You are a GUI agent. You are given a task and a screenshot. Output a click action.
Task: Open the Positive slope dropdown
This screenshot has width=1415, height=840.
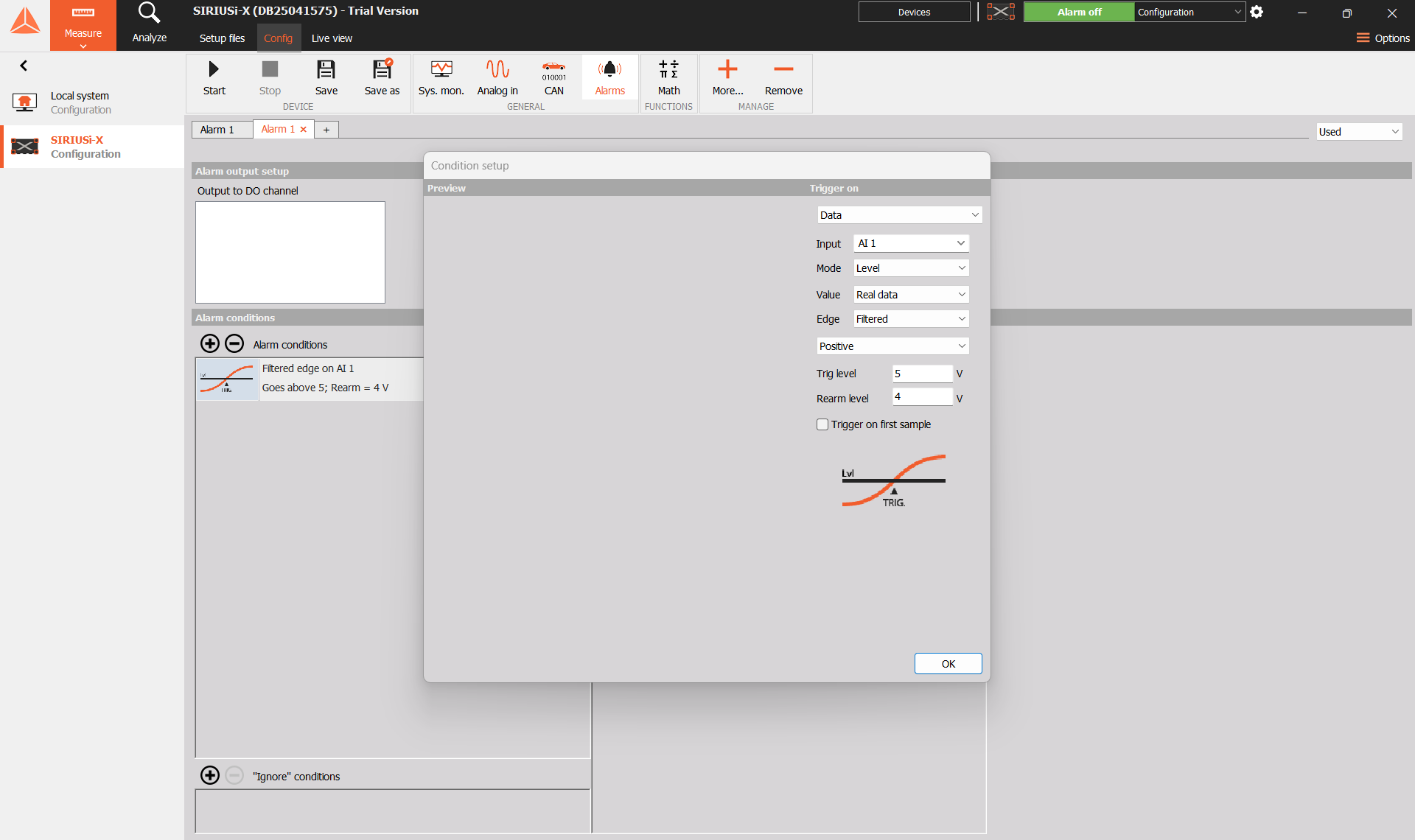click(x=892, y=346)
